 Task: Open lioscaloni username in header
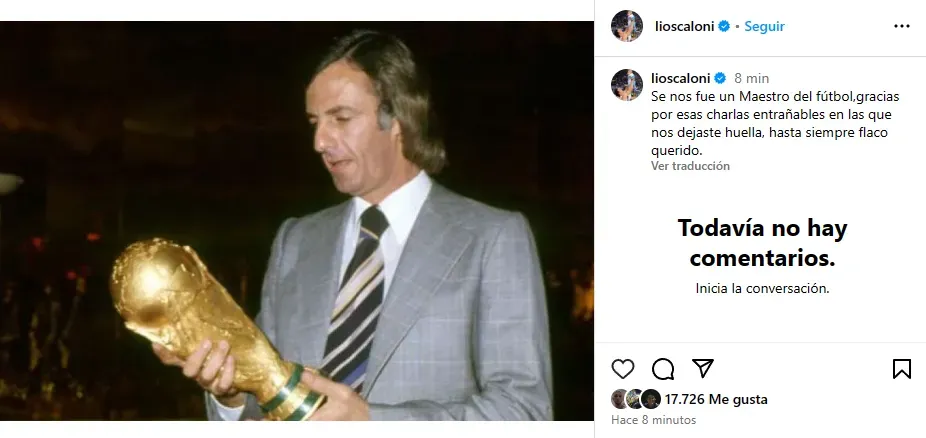[x=684, y=26]
